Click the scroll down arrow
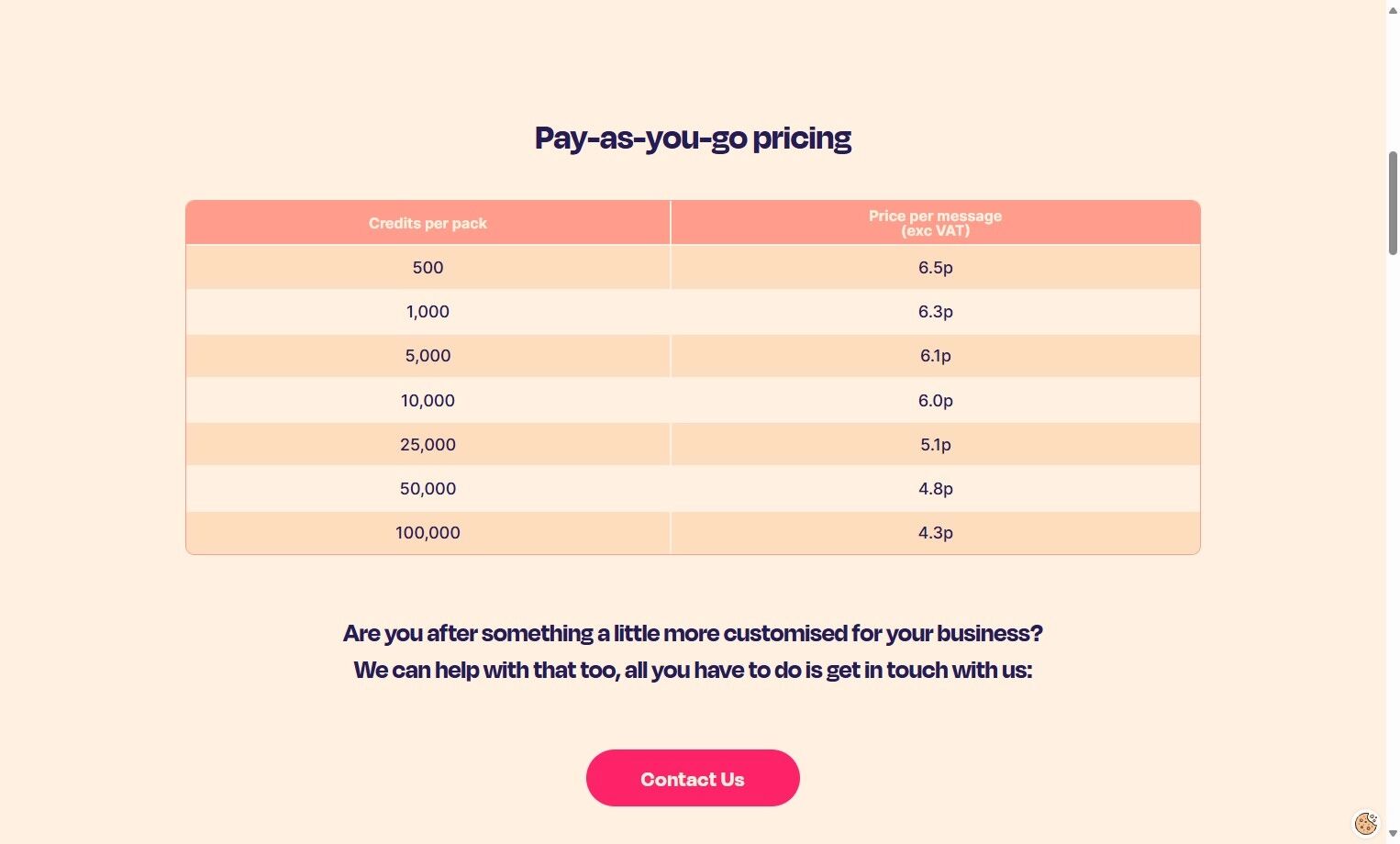The width and height of the screenshot is (1400, 844). (x=1393, y=835)
